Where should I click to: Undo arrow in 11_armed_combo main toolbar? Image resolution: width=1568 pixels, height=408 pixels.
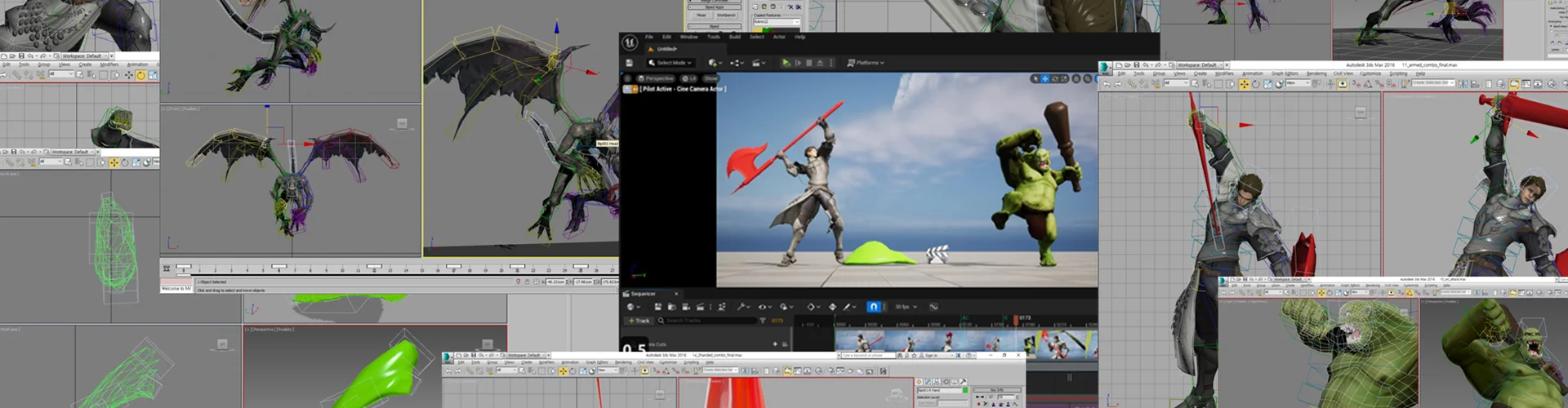tap(1107, 84)
